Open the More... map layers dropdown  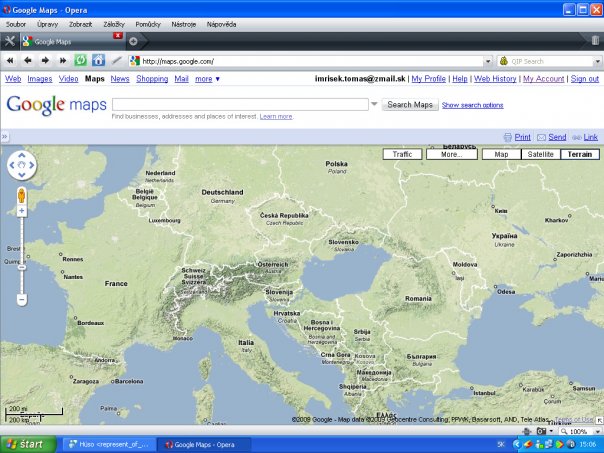[451, 154]
